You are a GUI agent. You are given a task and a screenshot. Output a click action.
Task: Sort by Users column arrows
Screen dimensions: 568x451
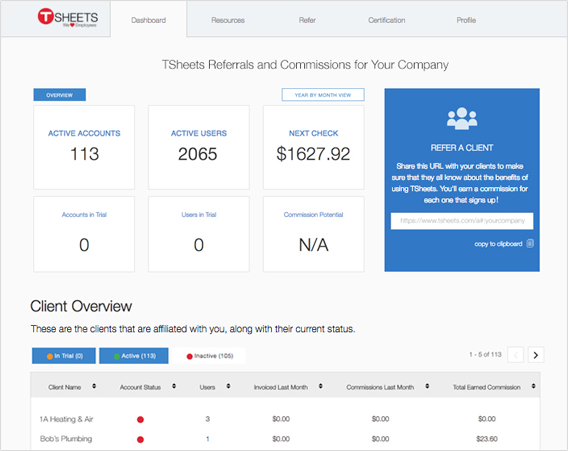click(228, 386)
